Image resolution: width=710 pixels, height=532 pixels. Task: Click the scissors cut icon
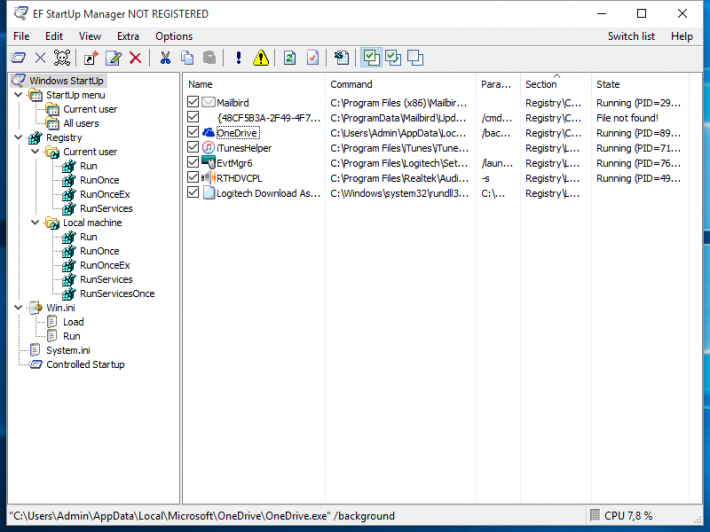point(165,58)
